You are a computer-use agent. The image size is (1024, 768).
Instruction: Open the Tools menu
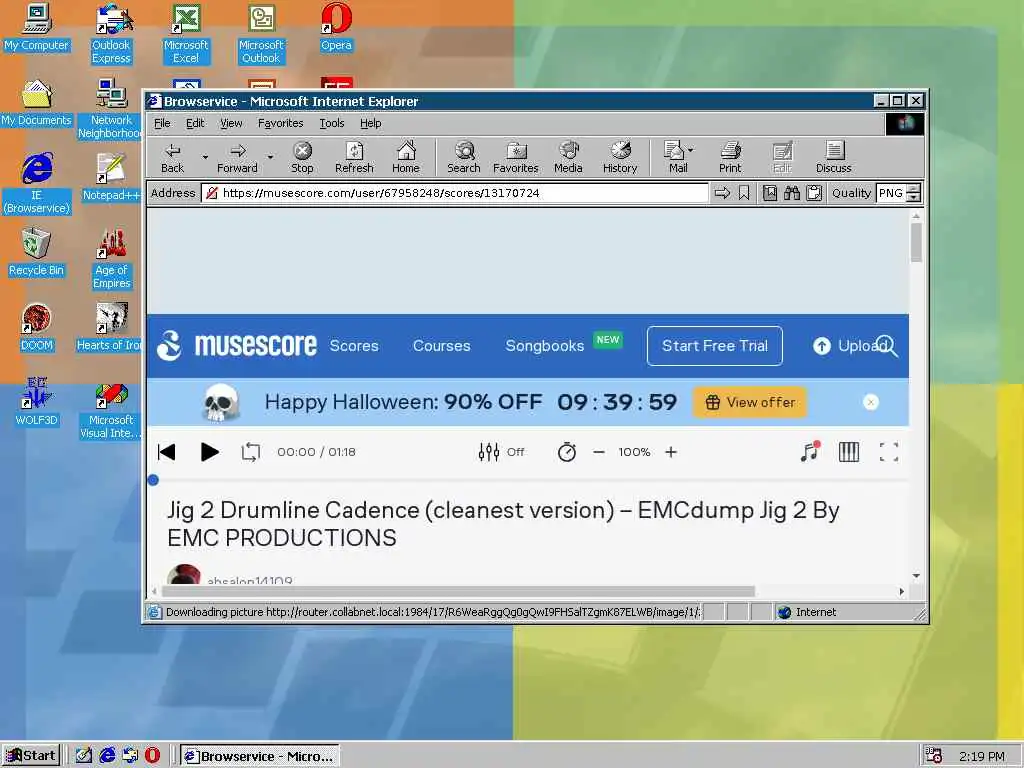(332, 123)
